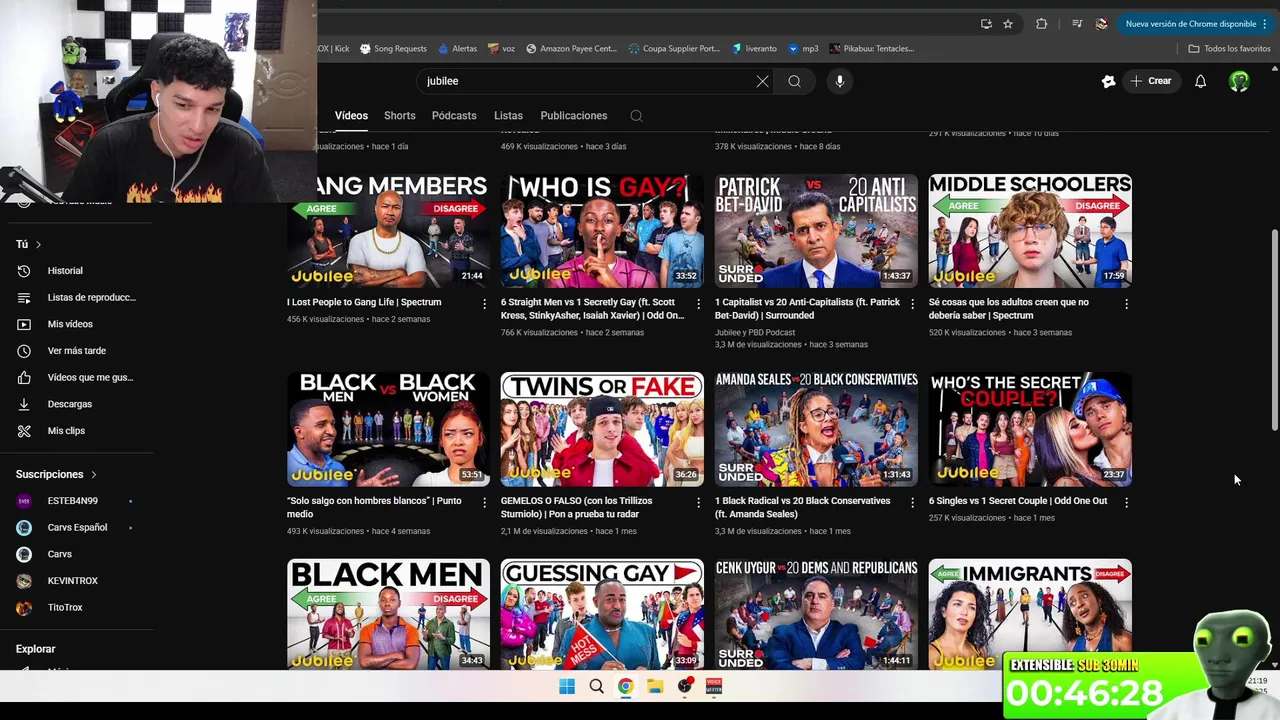The image size is (1280, 720).
Task: Open the notifications bell
Action: click(x=1200, y=81)
